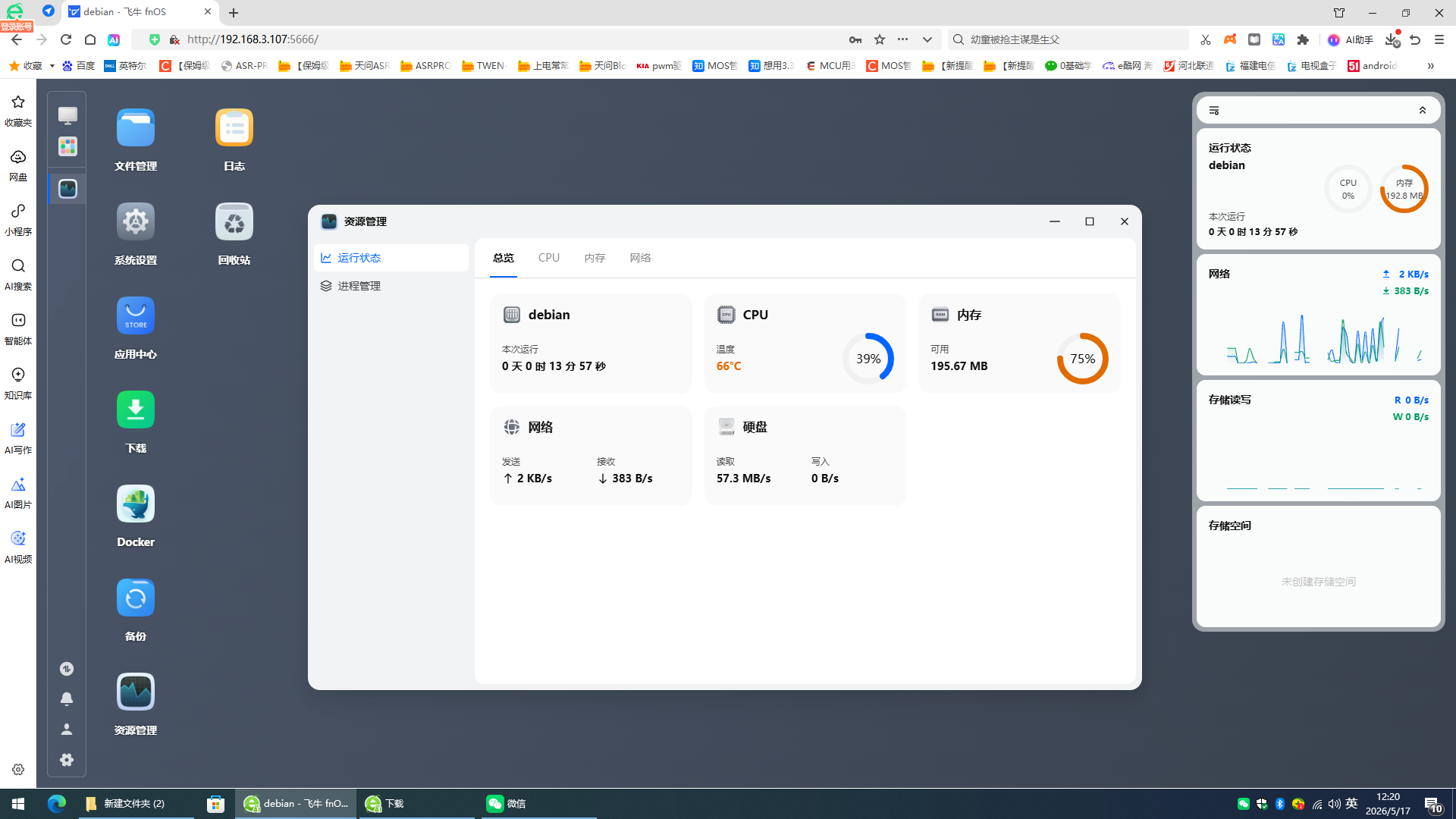Viewport: 1456px width, 819px height.
Task: Open the 日志 log app
Action: tap(234, 127)
